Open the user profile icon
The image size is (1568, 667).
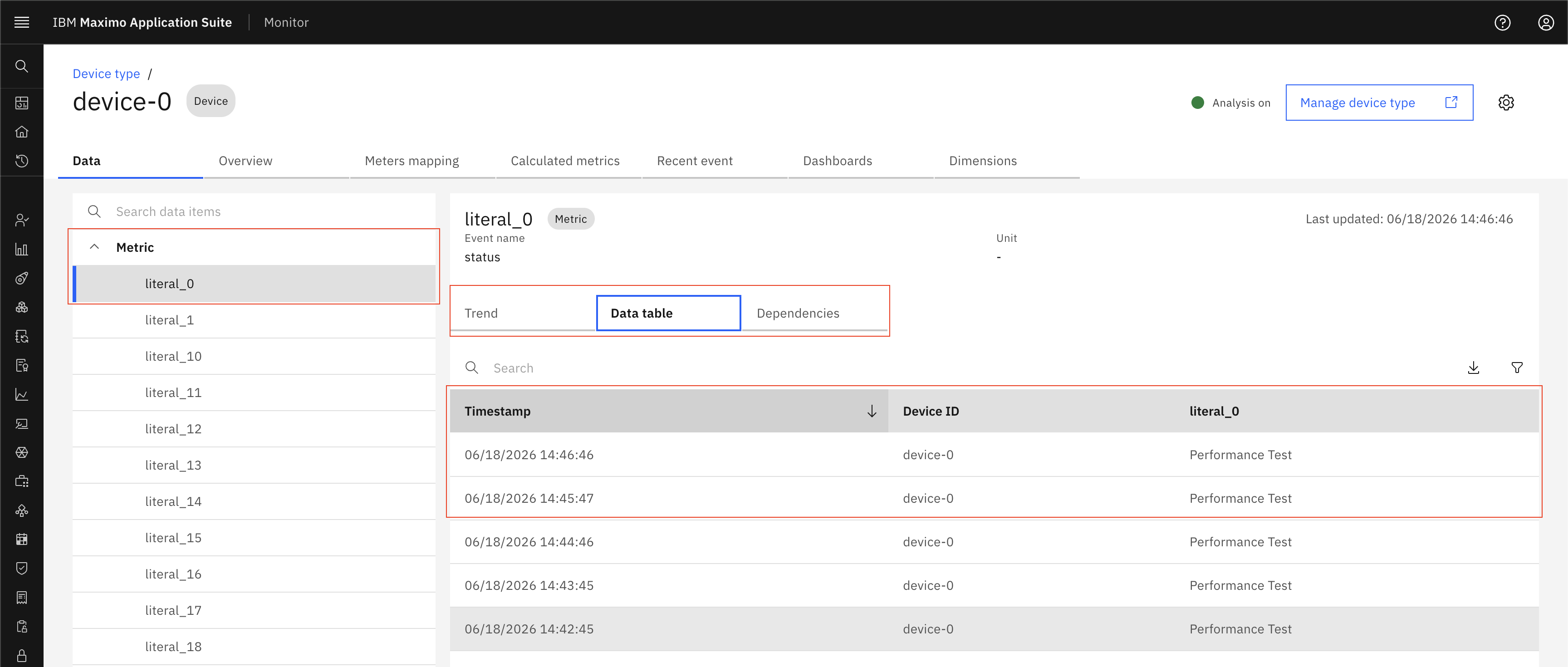(x=1545, y=23)
